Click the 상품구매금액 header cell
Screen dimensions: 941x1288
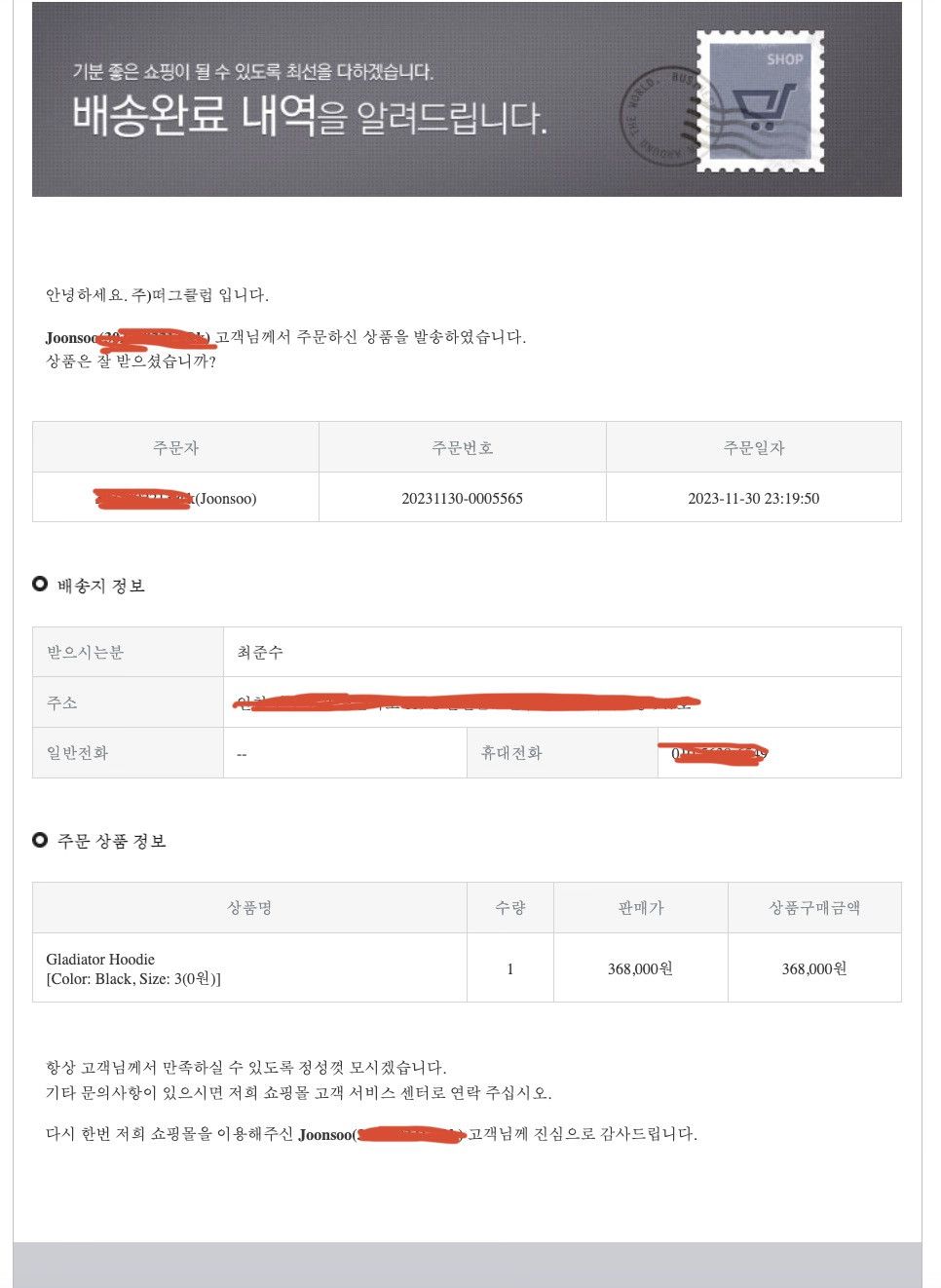(x=814, y=907)
